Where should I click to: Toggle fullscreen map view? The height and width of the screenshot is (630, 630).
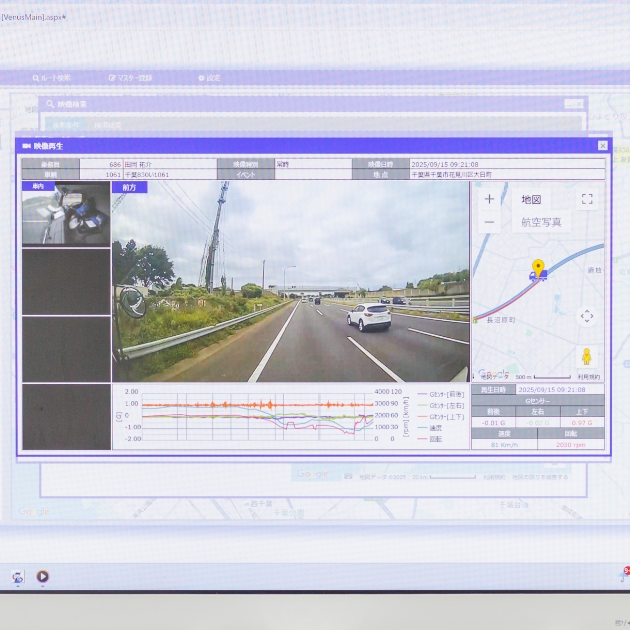click(587, 199)
